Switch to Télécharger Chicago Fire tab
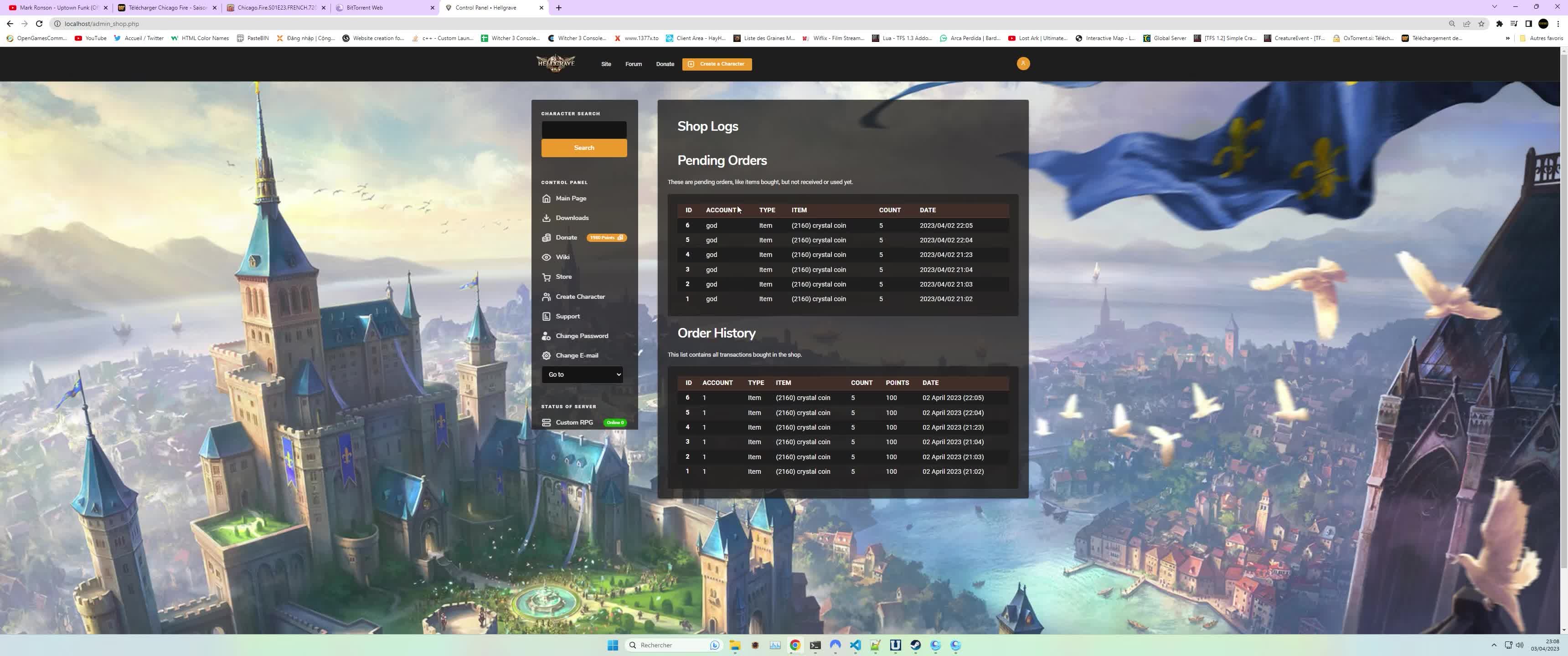1568x656 pixels. pos(167,8)
